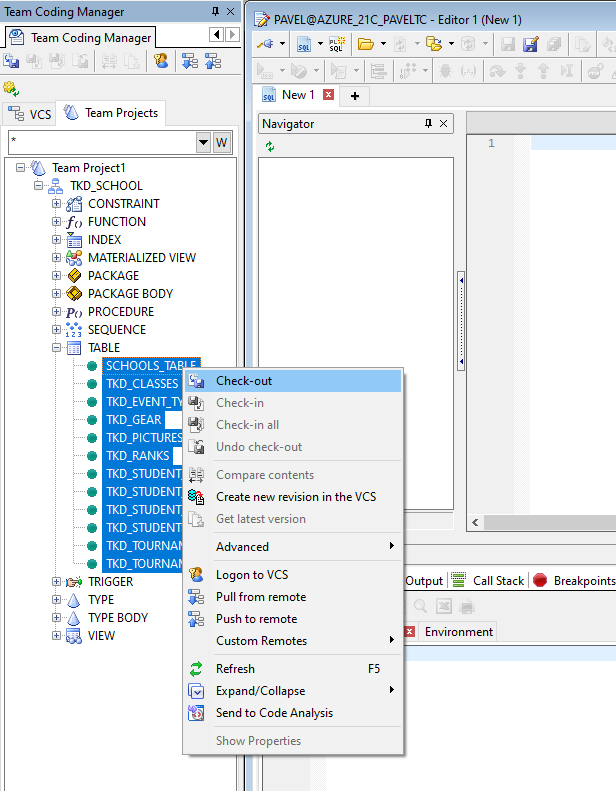Select the TKD_GEAR table
This screenshot has width=616, height=791.
tap(134, 420)
